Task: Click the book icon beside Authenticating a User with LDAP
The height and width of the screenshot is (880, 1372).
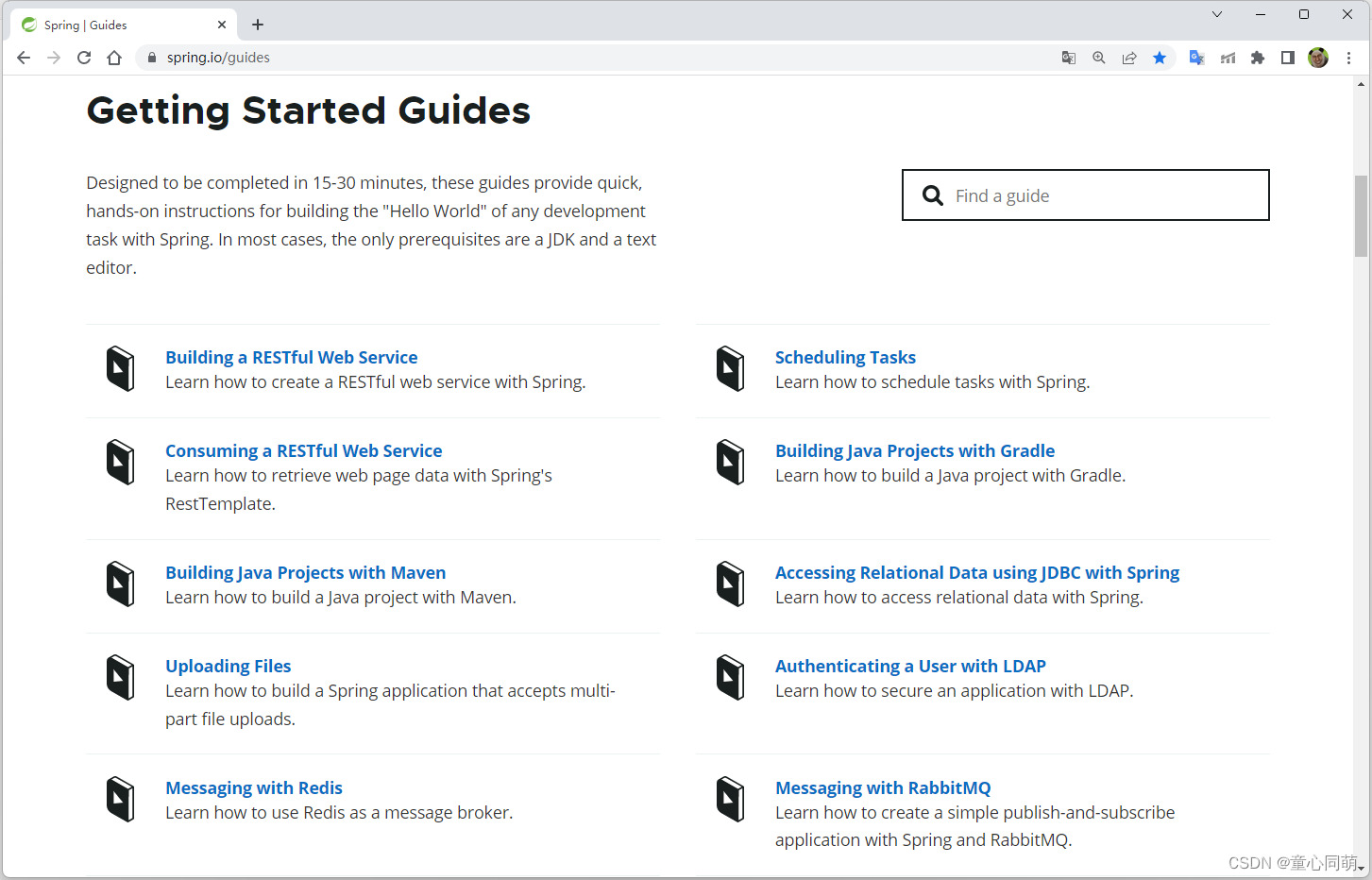Action: [731, 677]
